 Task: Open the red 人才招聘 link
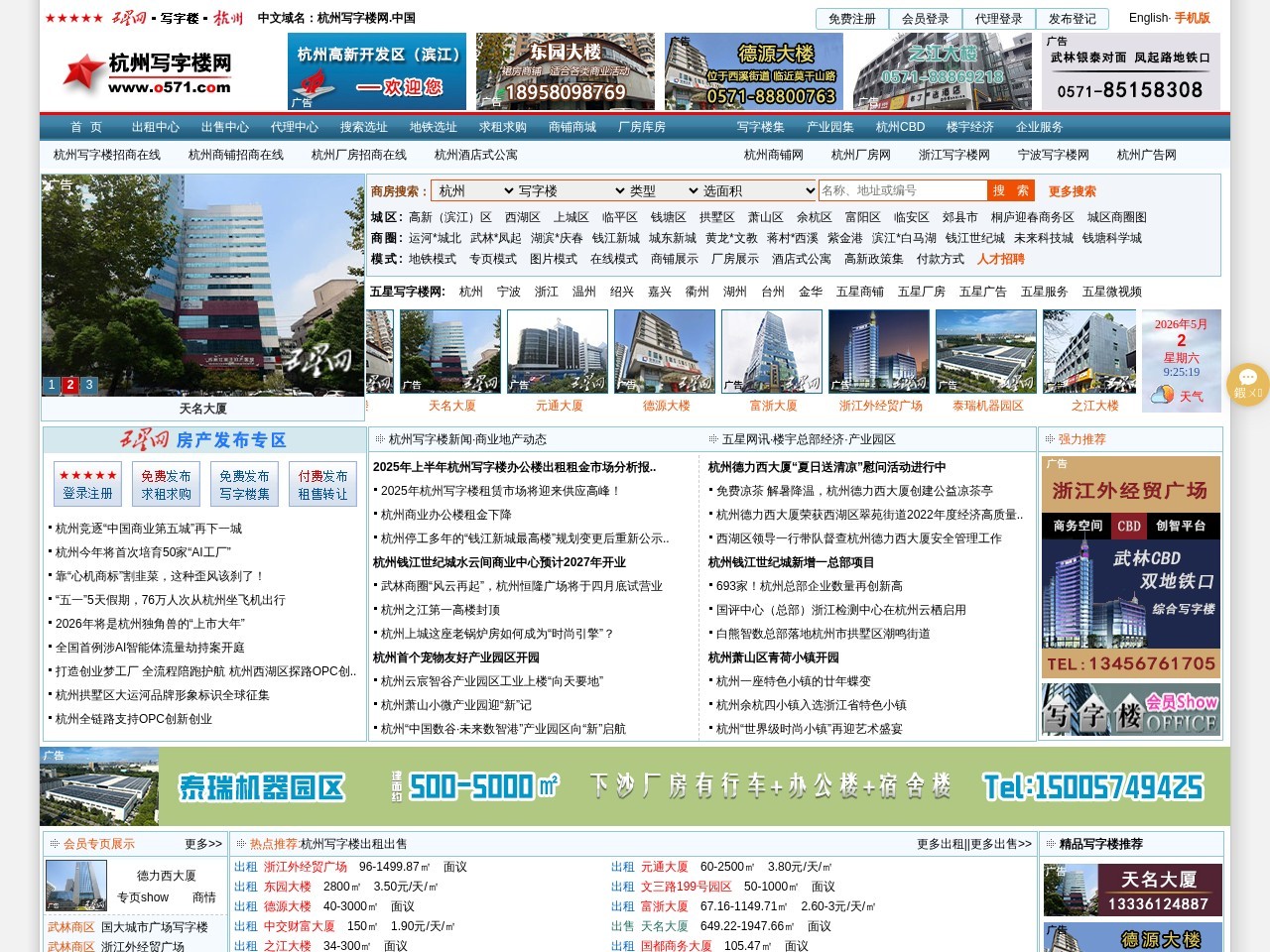point(1001,259)
